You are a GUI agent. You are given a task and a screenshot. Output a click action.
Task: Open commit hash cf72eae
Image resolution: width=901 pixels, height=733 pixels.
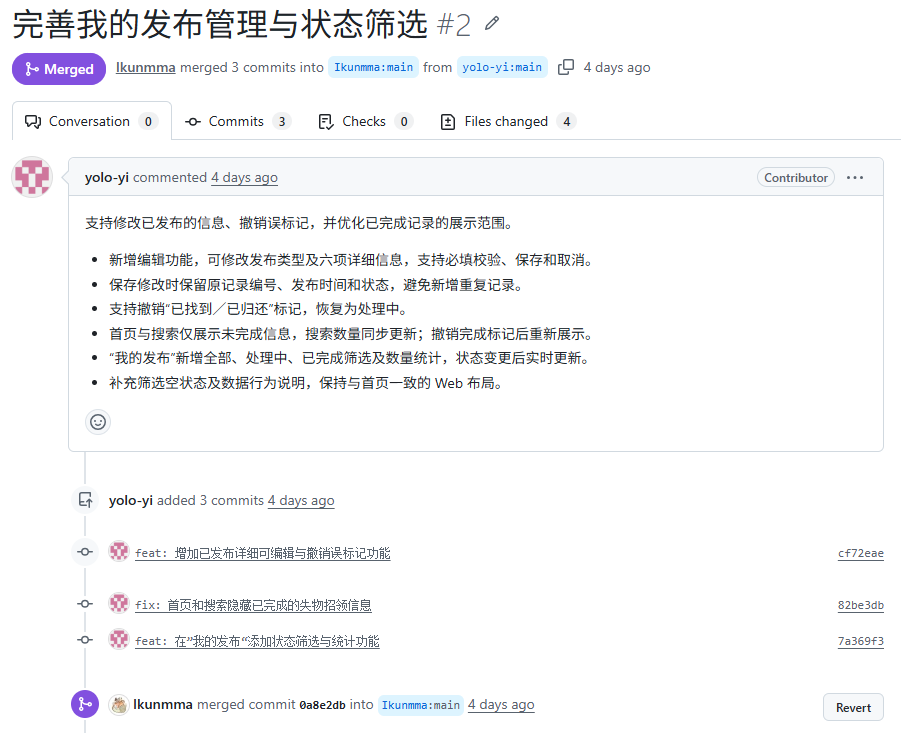click(861, 553)
